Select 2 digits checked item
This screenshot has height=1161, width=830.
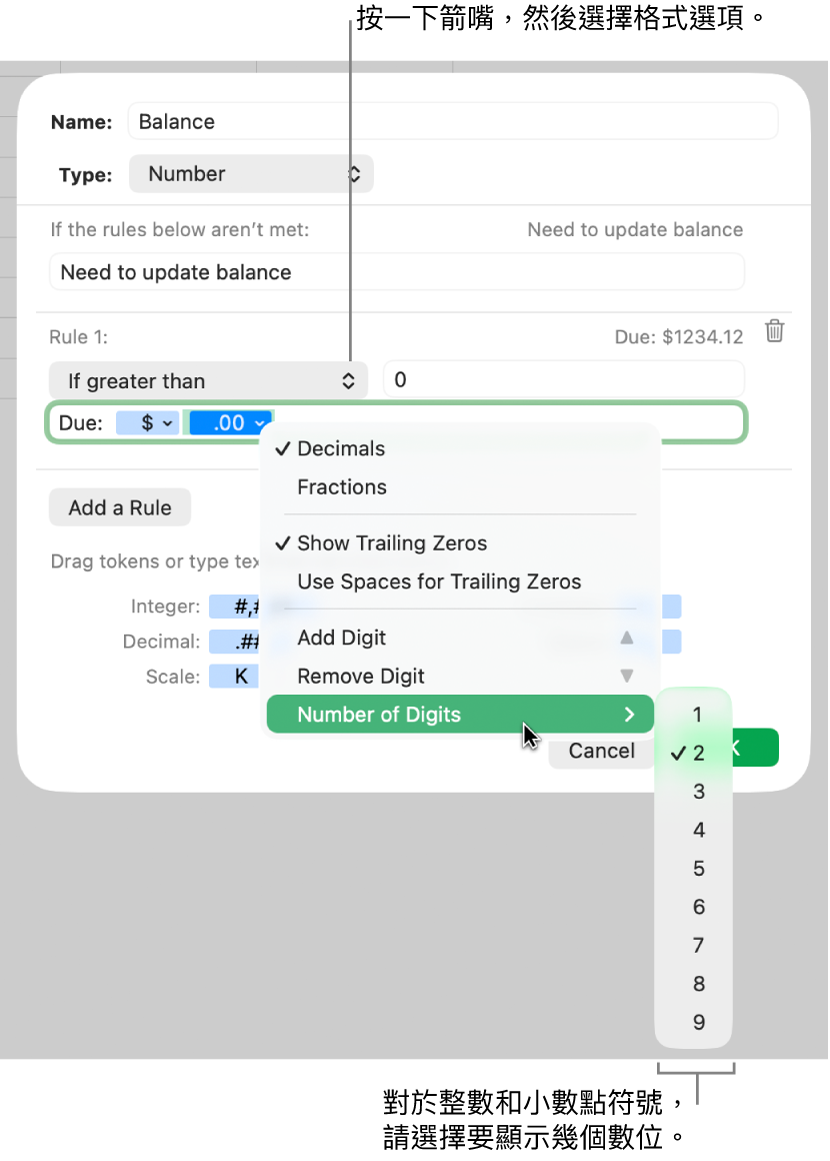pyautogui.click(x=698, y=754)
